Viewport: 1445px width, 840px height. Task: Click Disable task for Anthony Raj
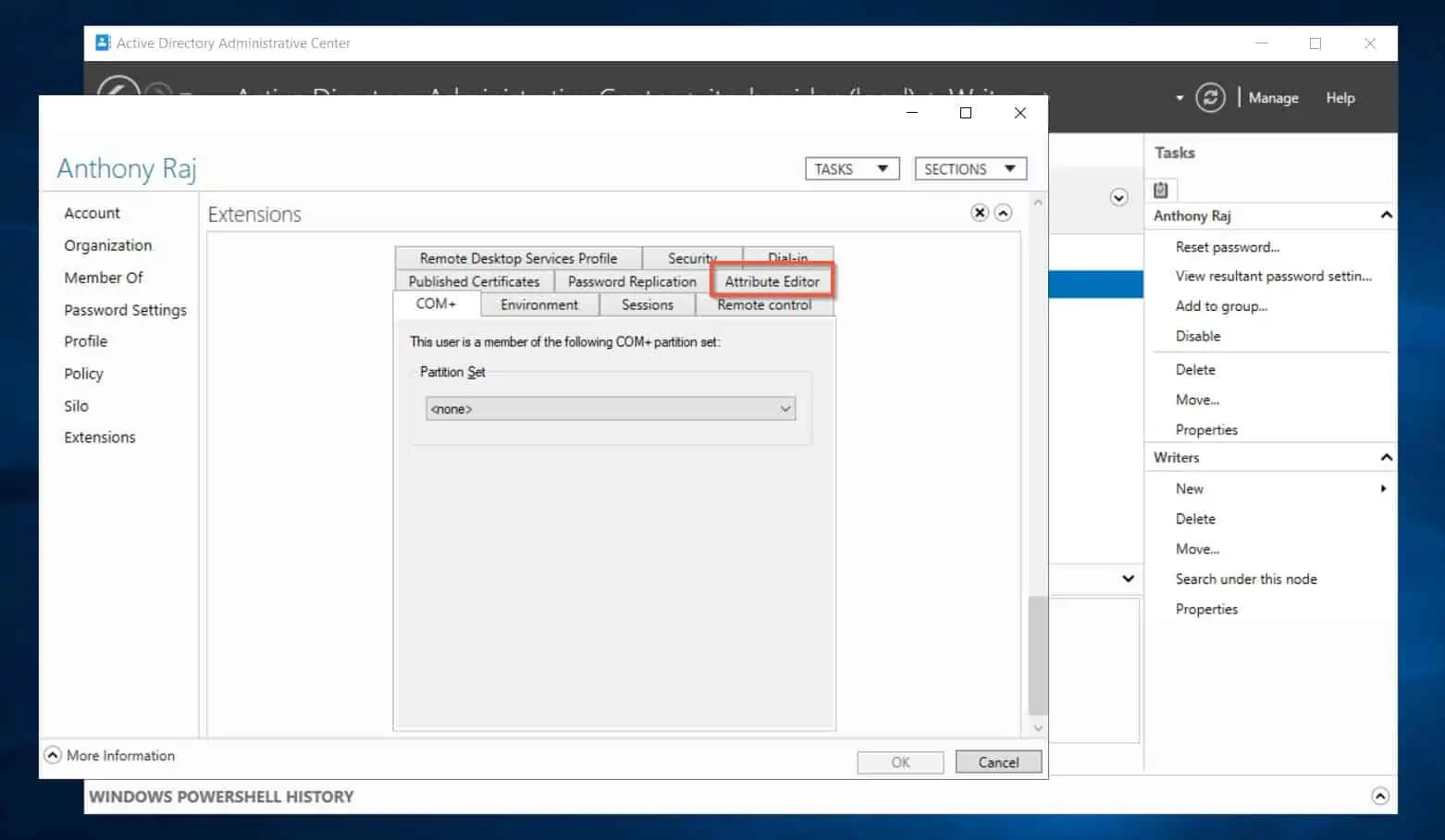[x=1198, y=336]
